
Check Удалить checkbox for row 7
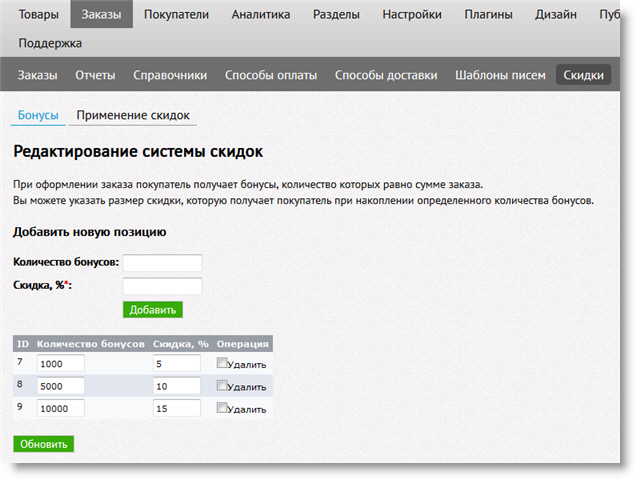(x=221, y=363)
